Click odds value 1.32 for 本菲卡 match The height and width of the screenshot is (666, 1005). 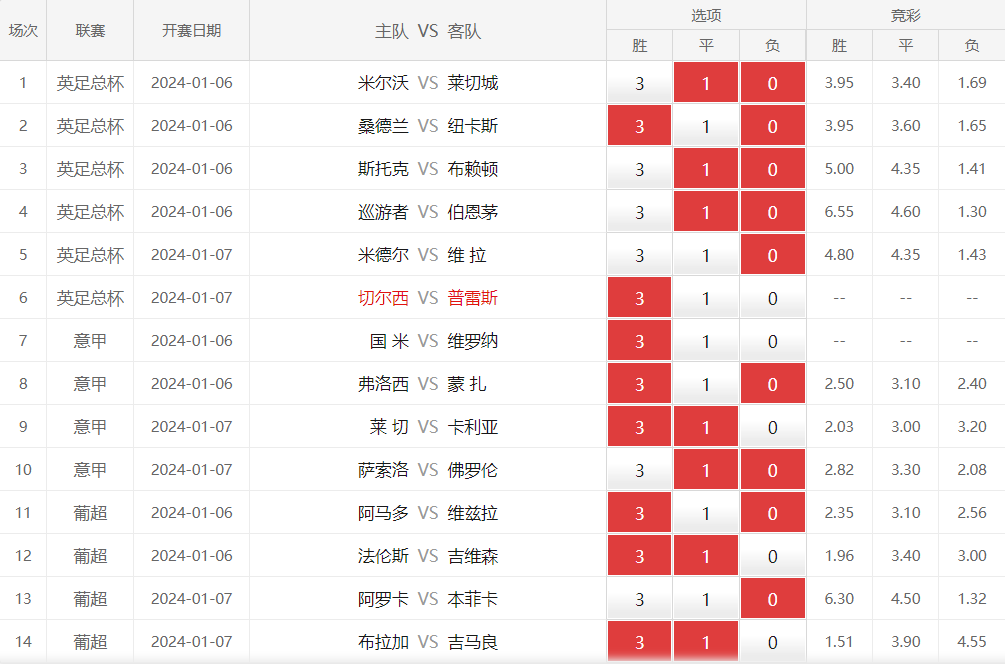(972, 598)
